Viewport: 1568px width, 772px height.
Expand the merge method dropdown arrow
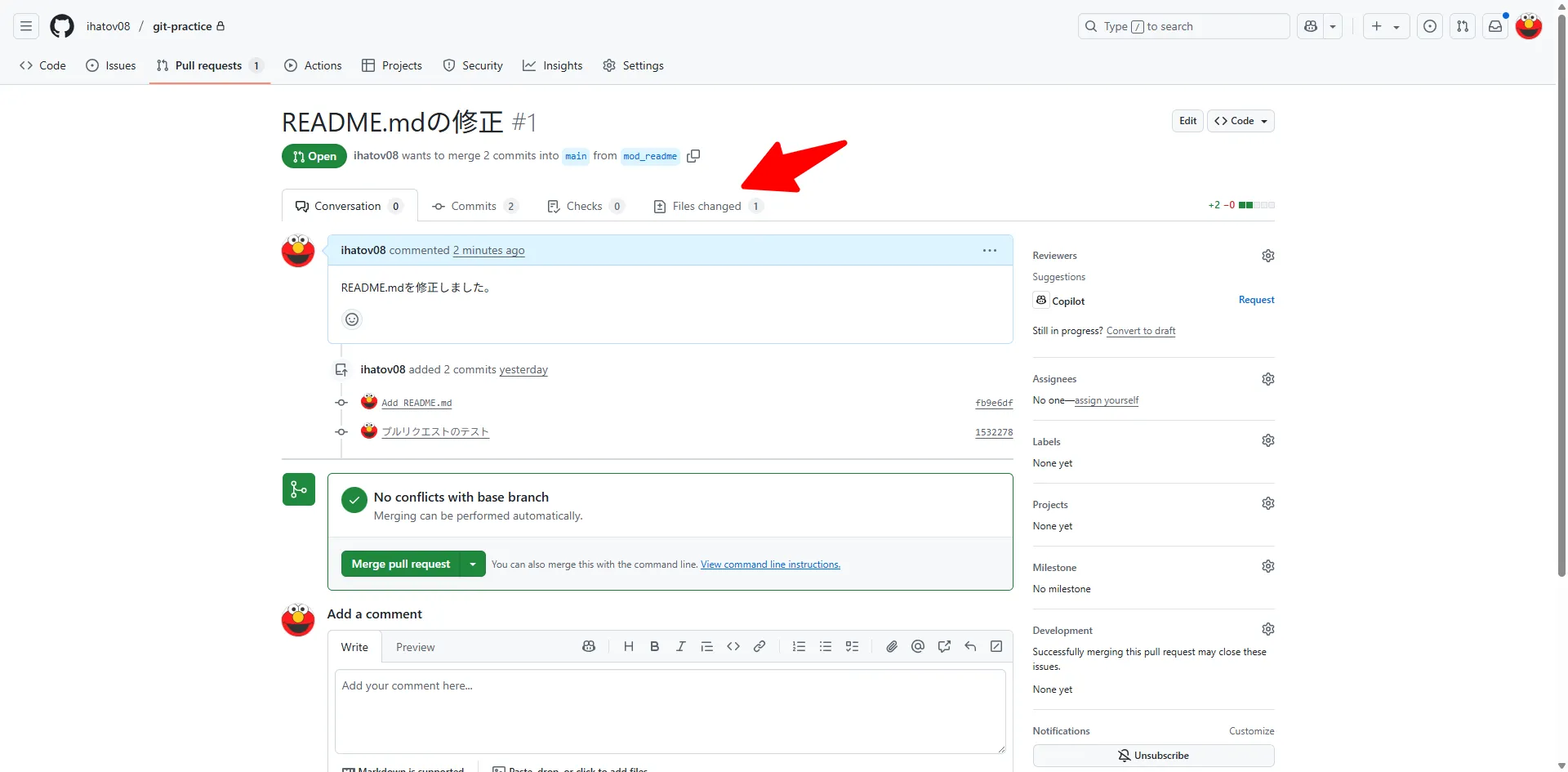point(473,564)
